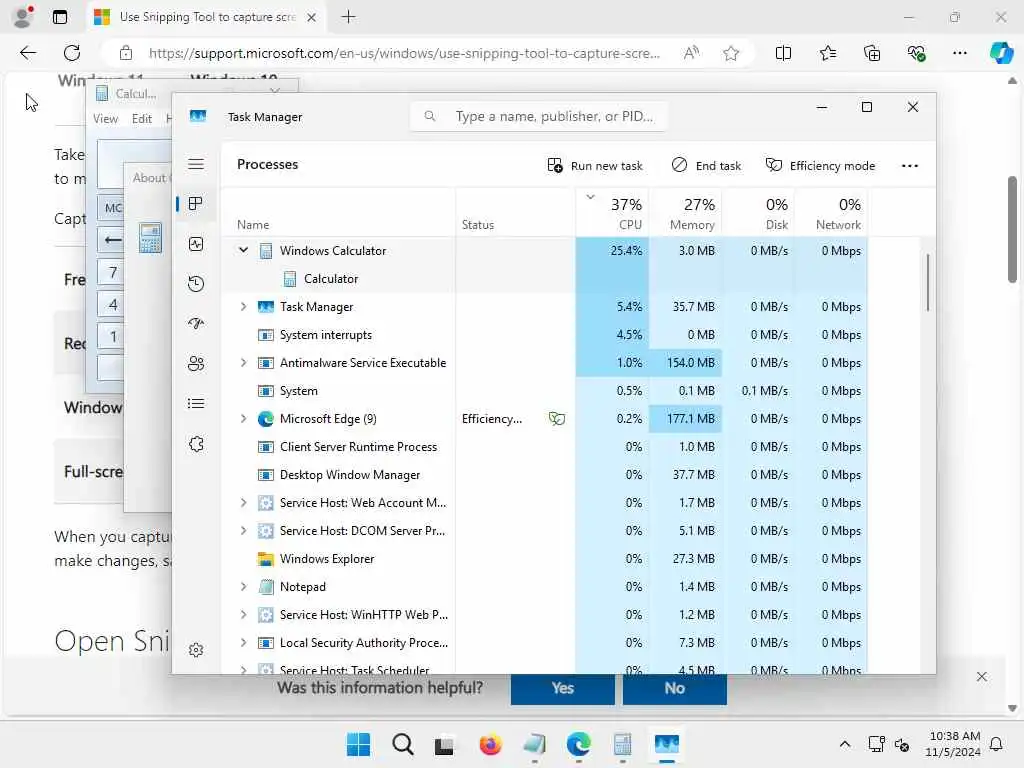The height and width of the screenshot is (768, 1024).
Task: Sort processes by Network column
Action: [831, 213]
